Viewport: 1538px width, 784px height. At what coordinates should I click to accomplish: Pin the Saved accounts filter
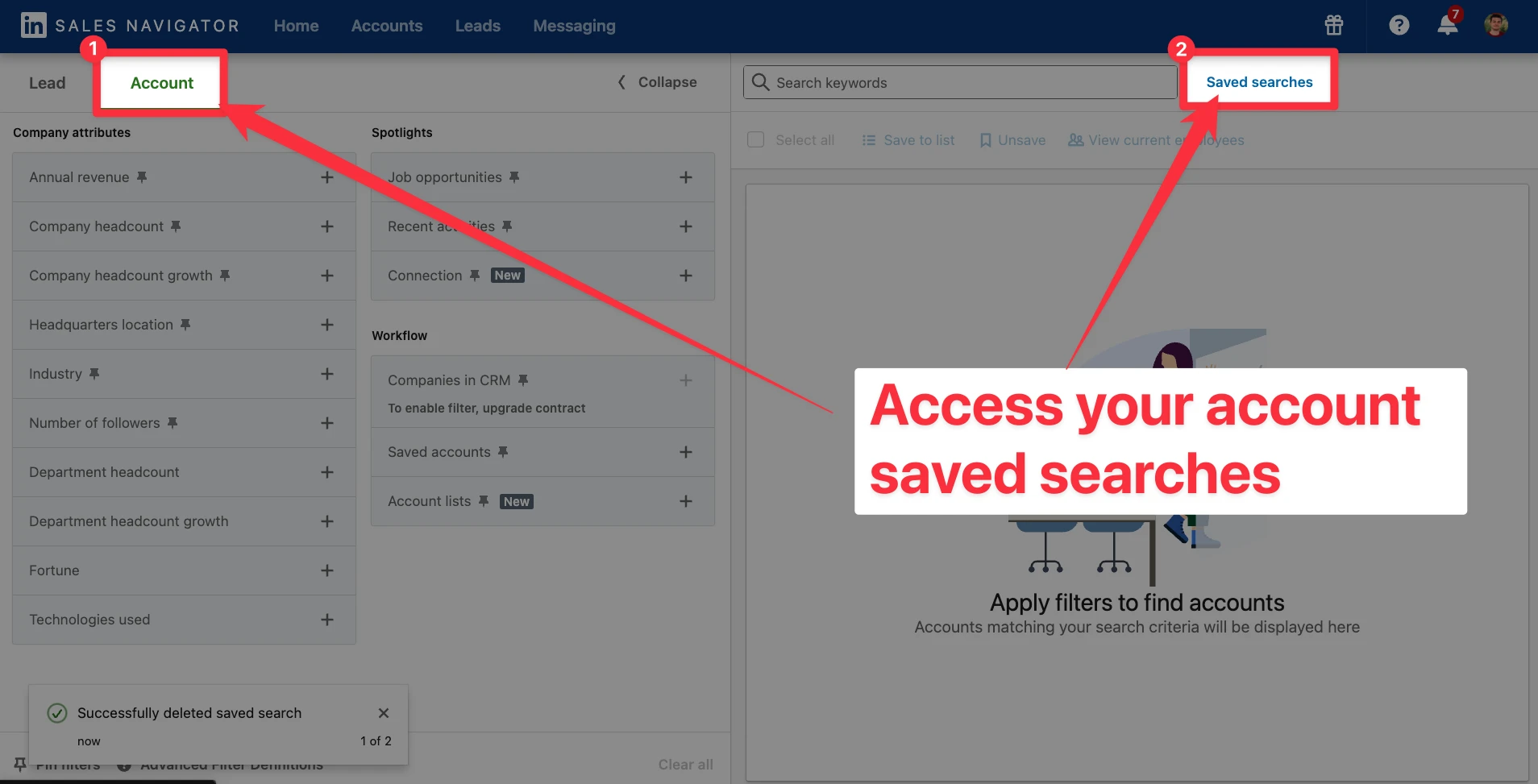pos(503,452)
